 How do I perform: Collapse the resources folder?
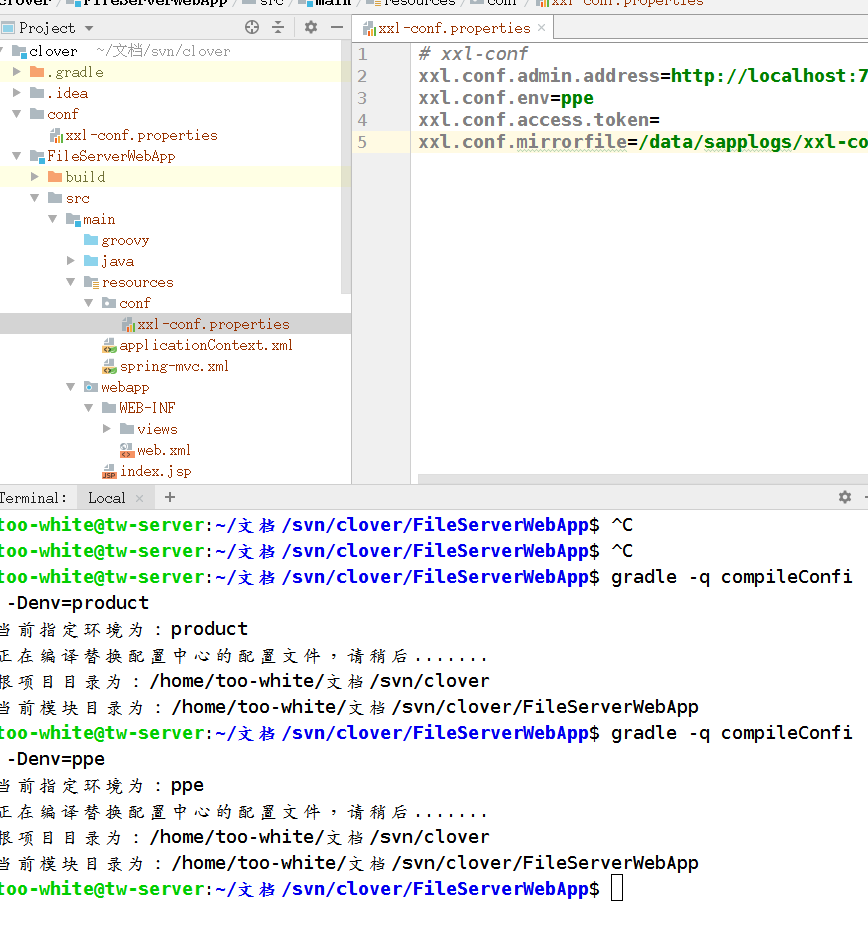(71, 282)
